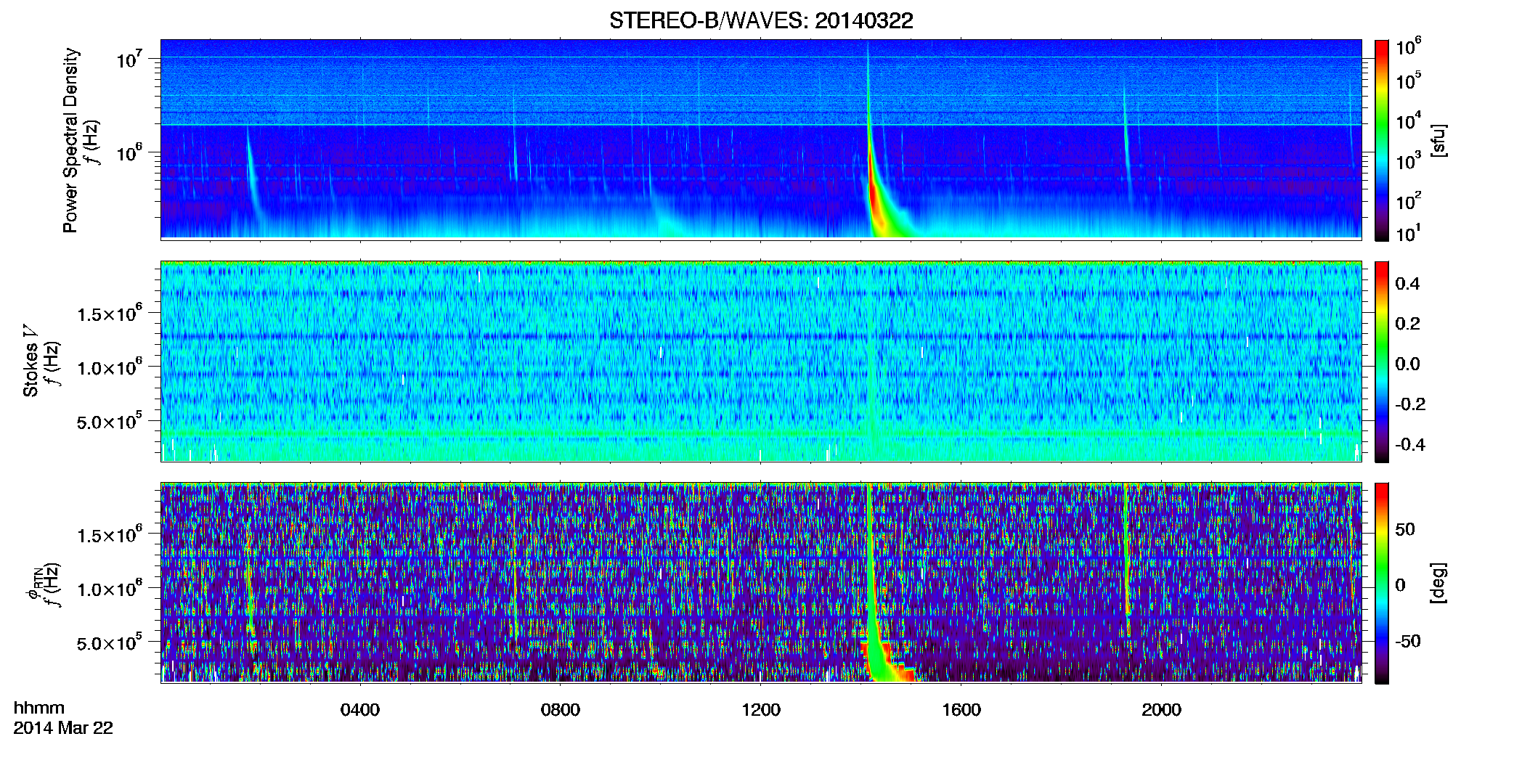Select the 5.0×10^5 tick on the φ RTN axis
The height and width of the screenshot is (784, 1522).
click(110, 643)
